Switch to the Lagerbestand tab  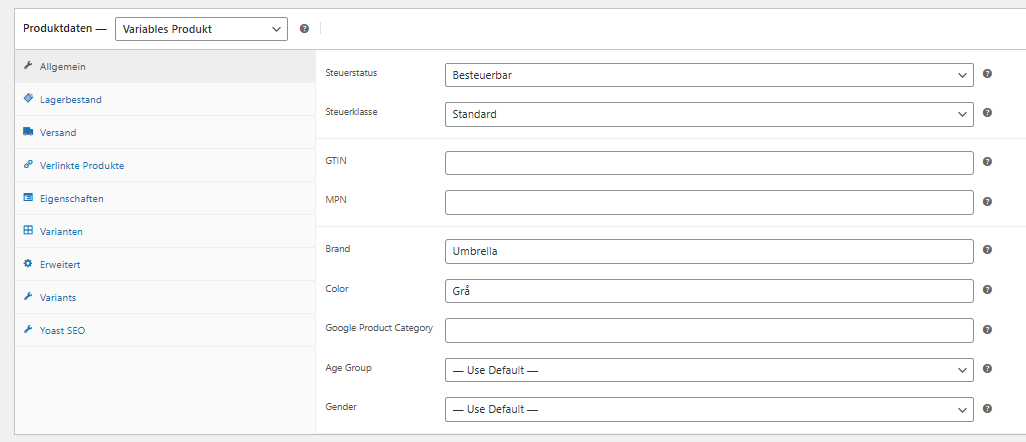(165, 100)
